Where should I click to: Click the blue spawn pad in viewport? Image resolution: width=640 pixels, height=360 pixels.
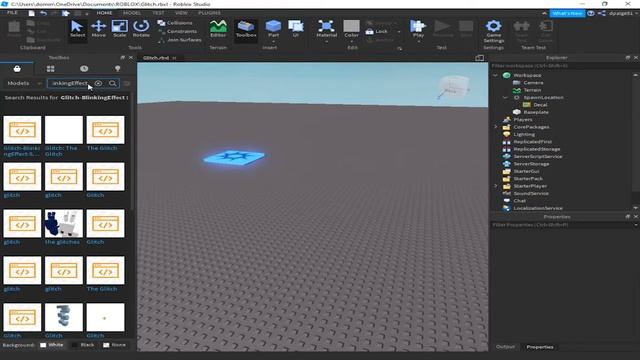pyautogui.click(x=234, y=158)
